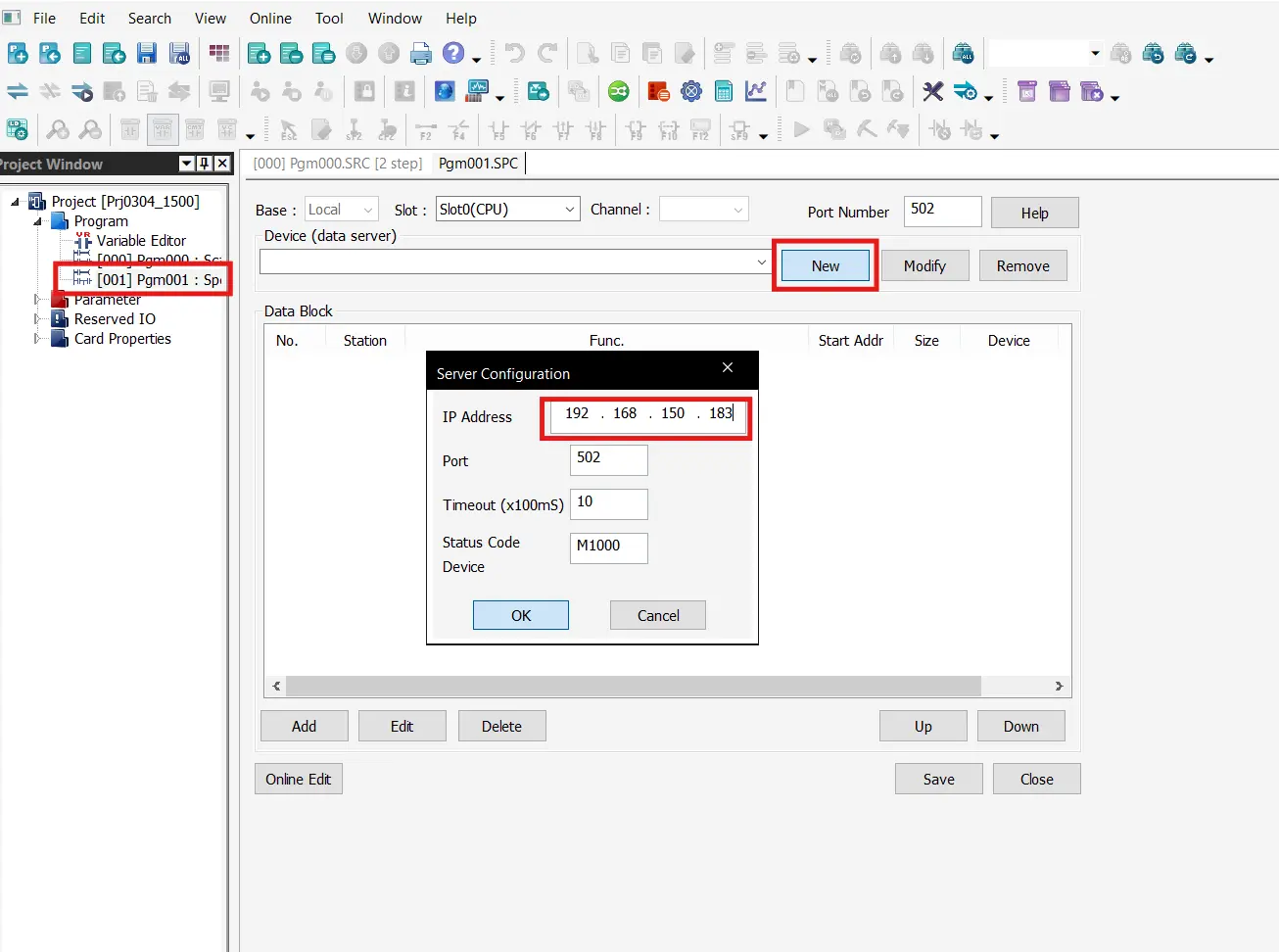Viewport: 1279px width, 952px height.
Task: Click the Timeout input field
Action: (x=608, y=503)
